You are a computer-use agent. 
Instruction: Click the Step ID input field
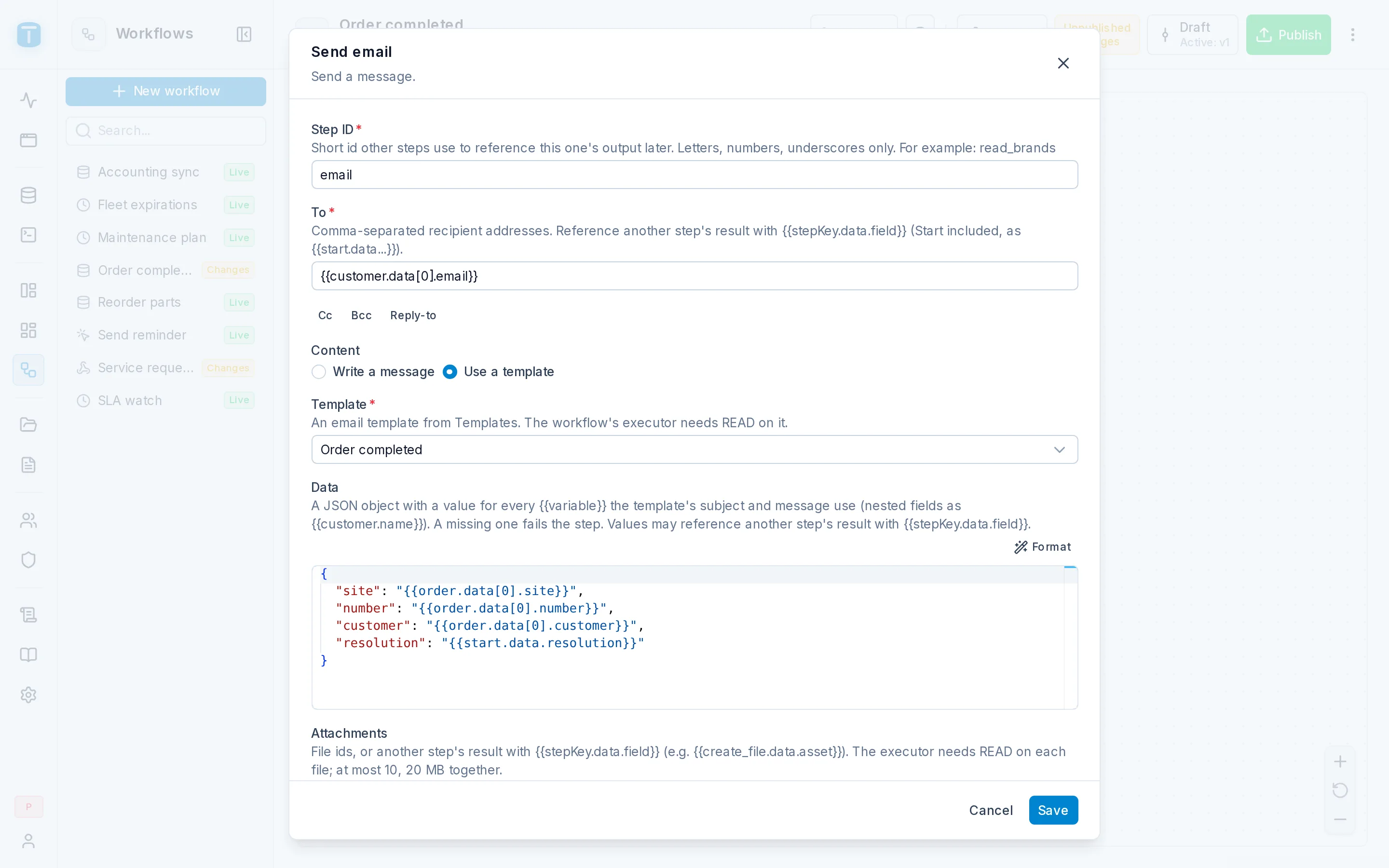tap(694, 175)
